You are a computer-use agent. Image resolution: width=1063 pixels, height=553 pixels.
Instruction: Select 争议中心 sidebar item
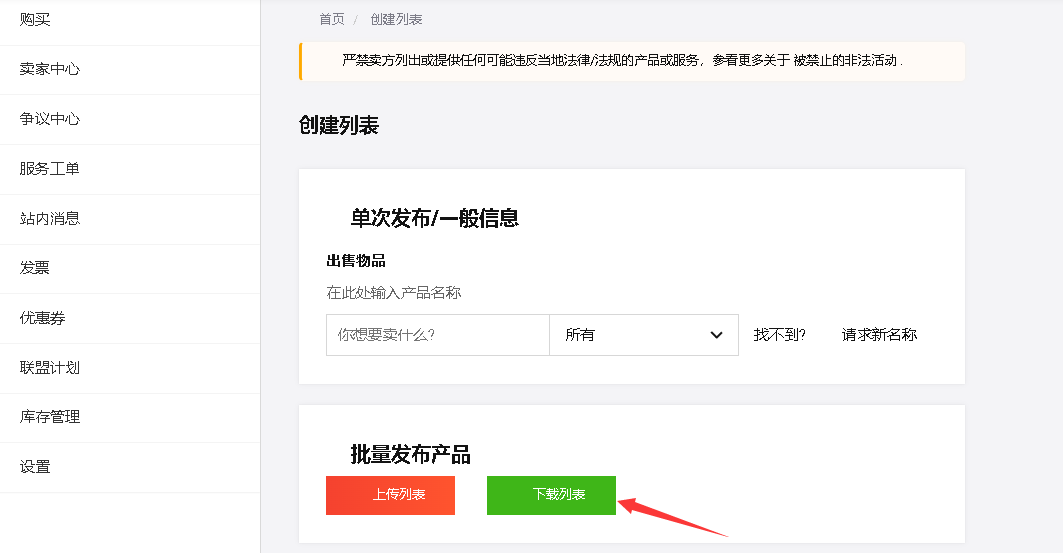[x=50, y=119]
